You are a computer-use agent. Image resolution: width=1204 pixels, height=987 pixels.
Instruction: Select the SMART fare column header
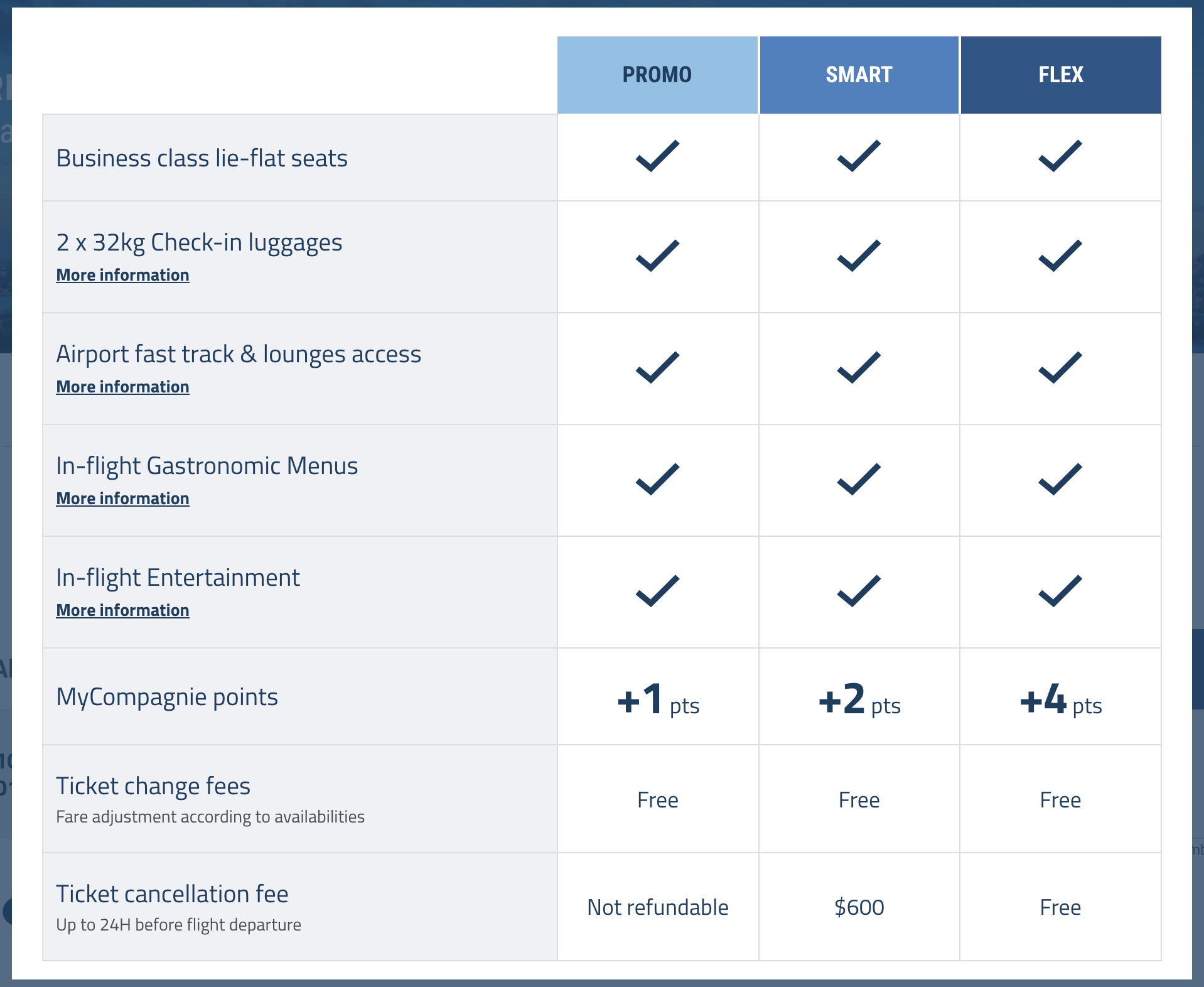point(858,75)
